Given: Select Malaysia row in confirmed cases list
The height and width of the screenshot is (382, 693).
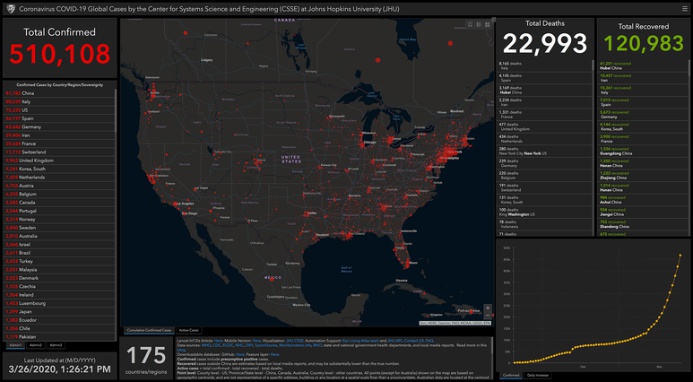Looking at the screenshot, I should coord(59,270).
